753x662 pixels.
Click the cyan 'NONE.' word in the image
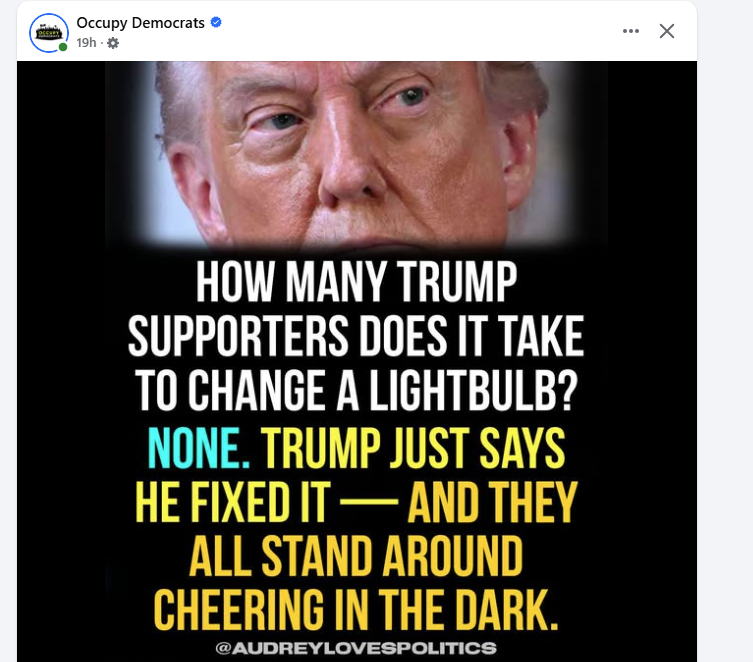coord(196,449)
